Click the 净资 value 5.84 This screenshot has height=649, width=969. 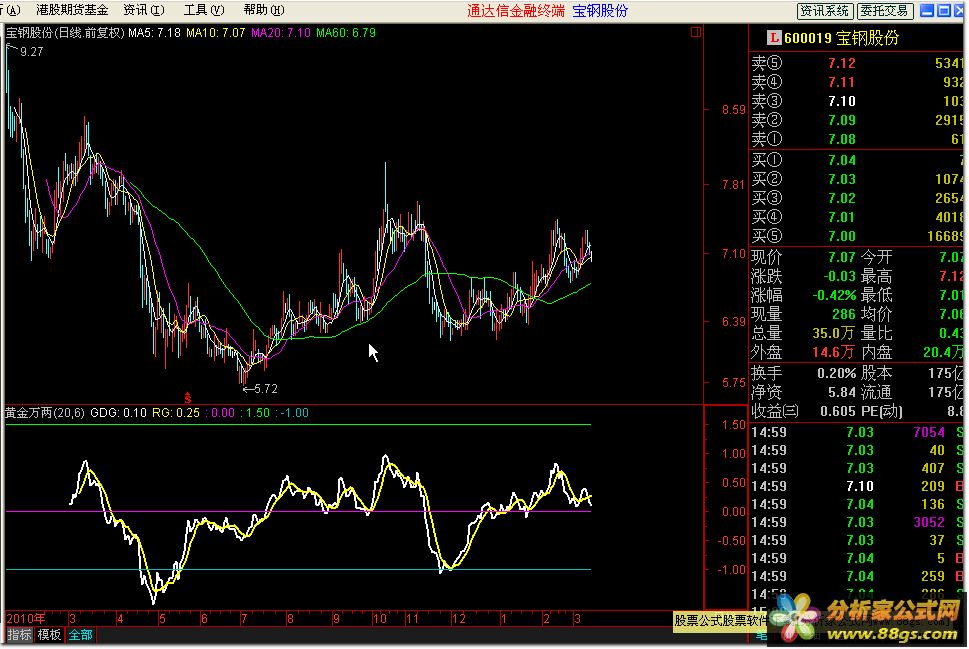(x=842, y=392)
